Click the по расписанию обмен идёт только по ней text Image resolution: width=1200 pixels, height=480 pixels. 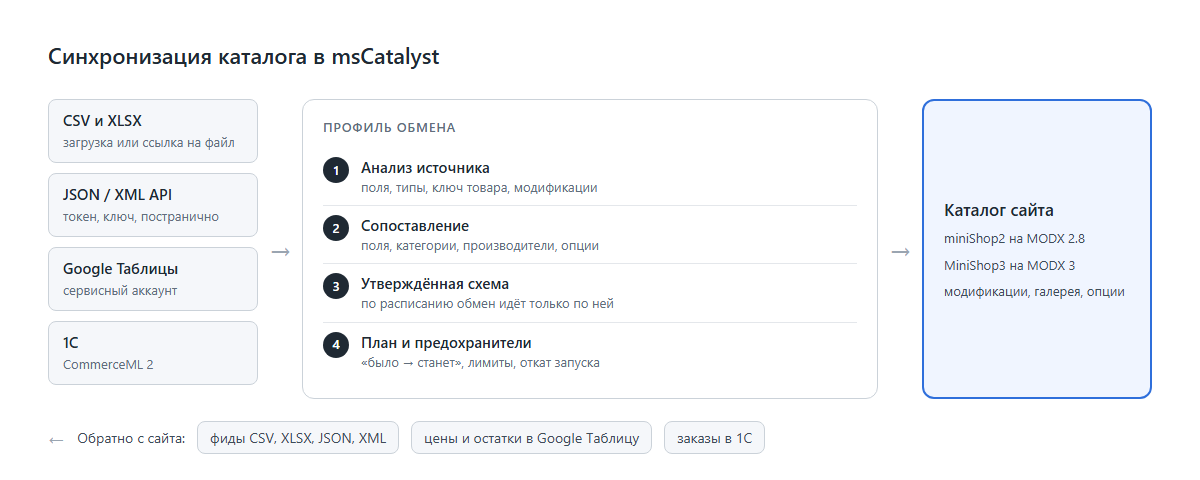(x=487, y=304)
